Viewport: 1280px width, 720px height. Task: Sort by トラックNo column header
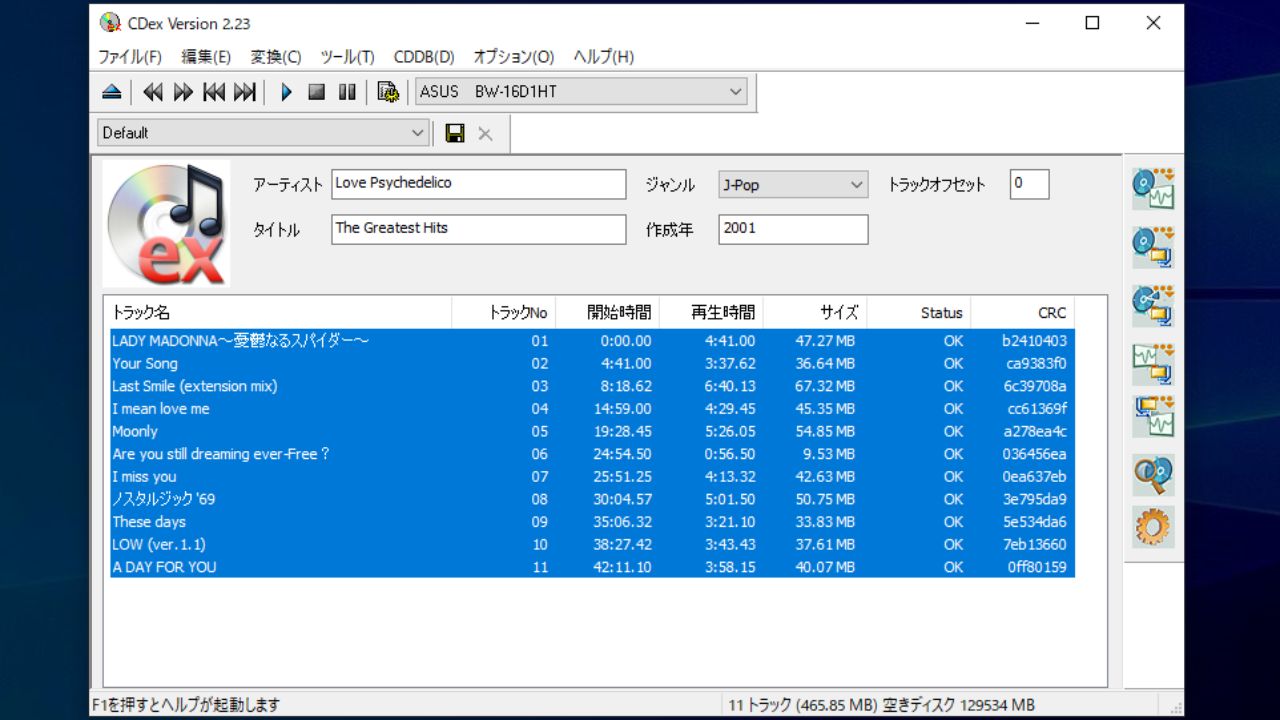(504, 313)
